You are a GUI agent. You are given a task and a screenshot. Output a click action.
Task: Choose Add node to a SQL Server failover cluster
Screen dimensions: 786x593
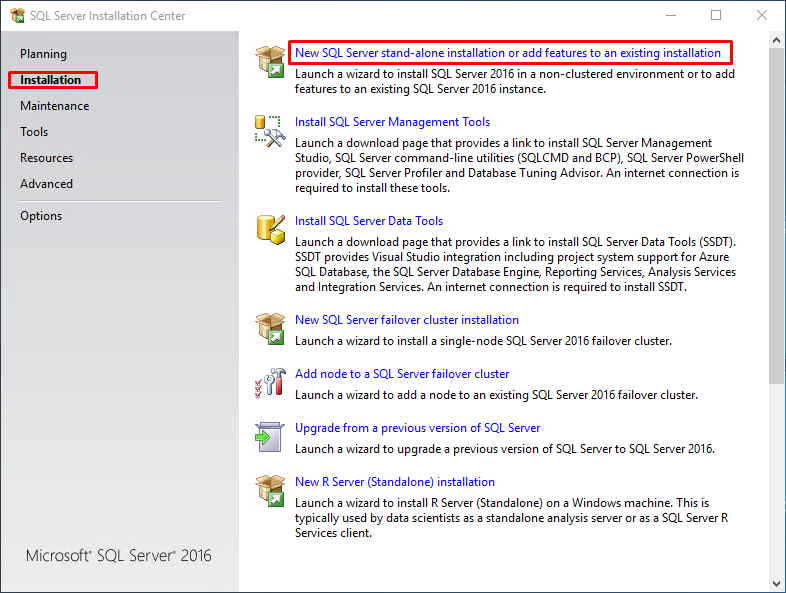pyautogui.click(x=402, y=374)
